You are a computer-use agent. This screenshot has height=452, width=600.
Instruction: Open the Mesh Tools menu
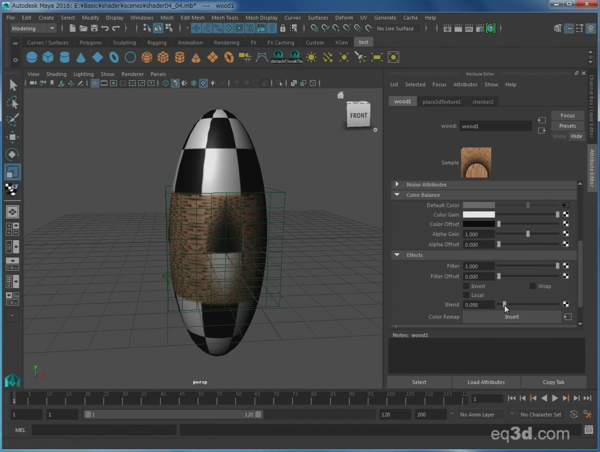pyautogui.click(x=227, y=17)
